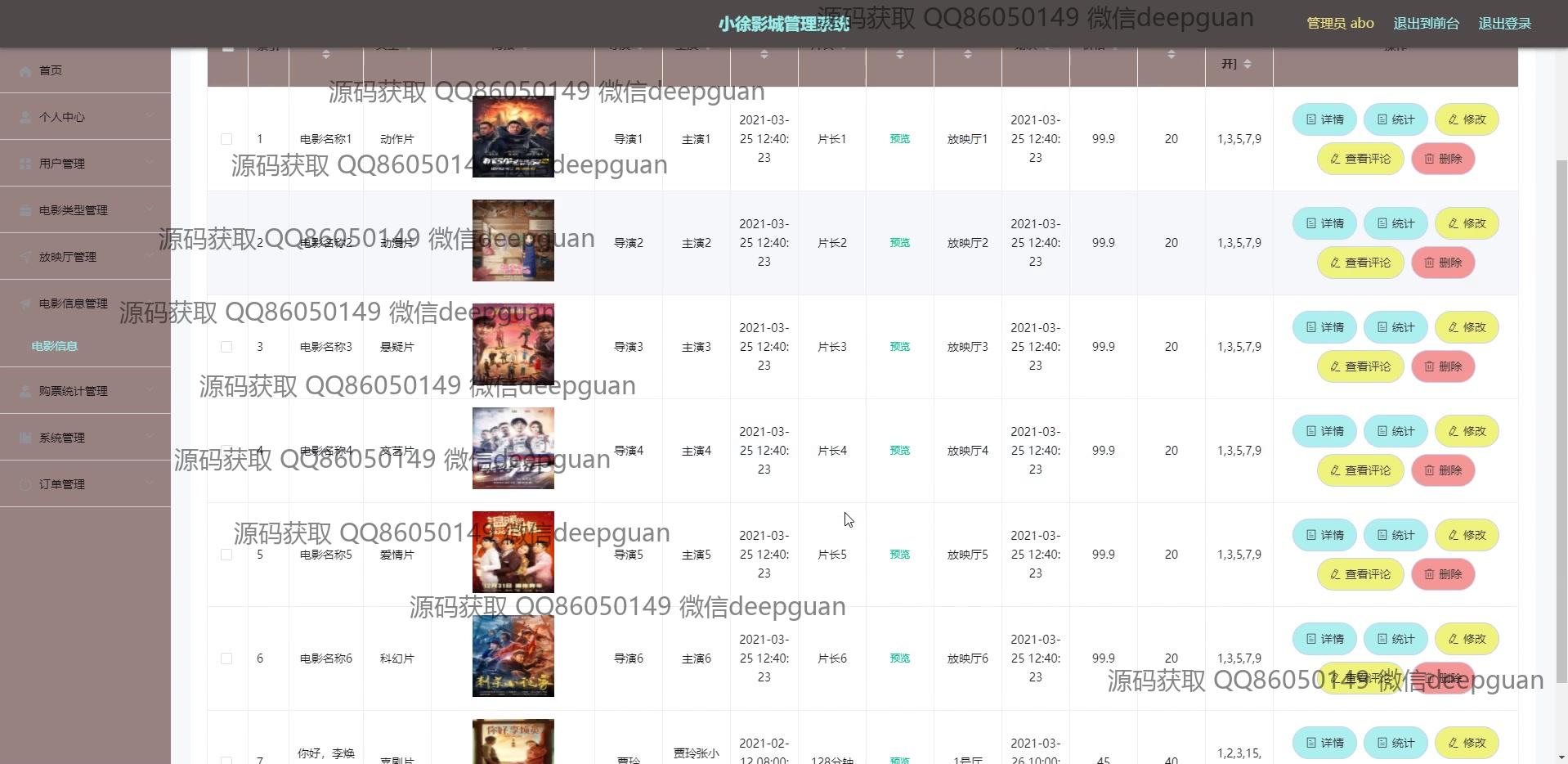Click the icon beside 系统管理

25,438
